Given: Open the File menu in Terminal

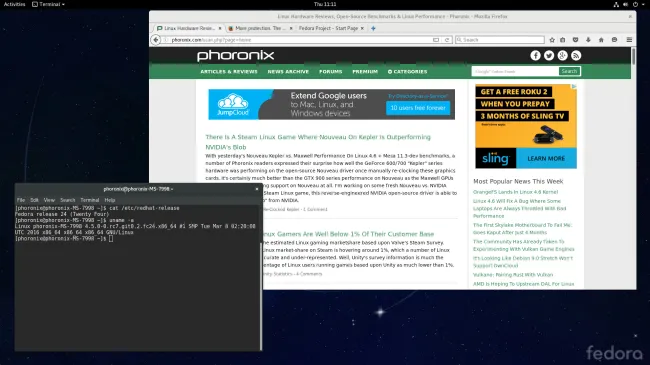Looking at the screenshot, I should point(21,200).
